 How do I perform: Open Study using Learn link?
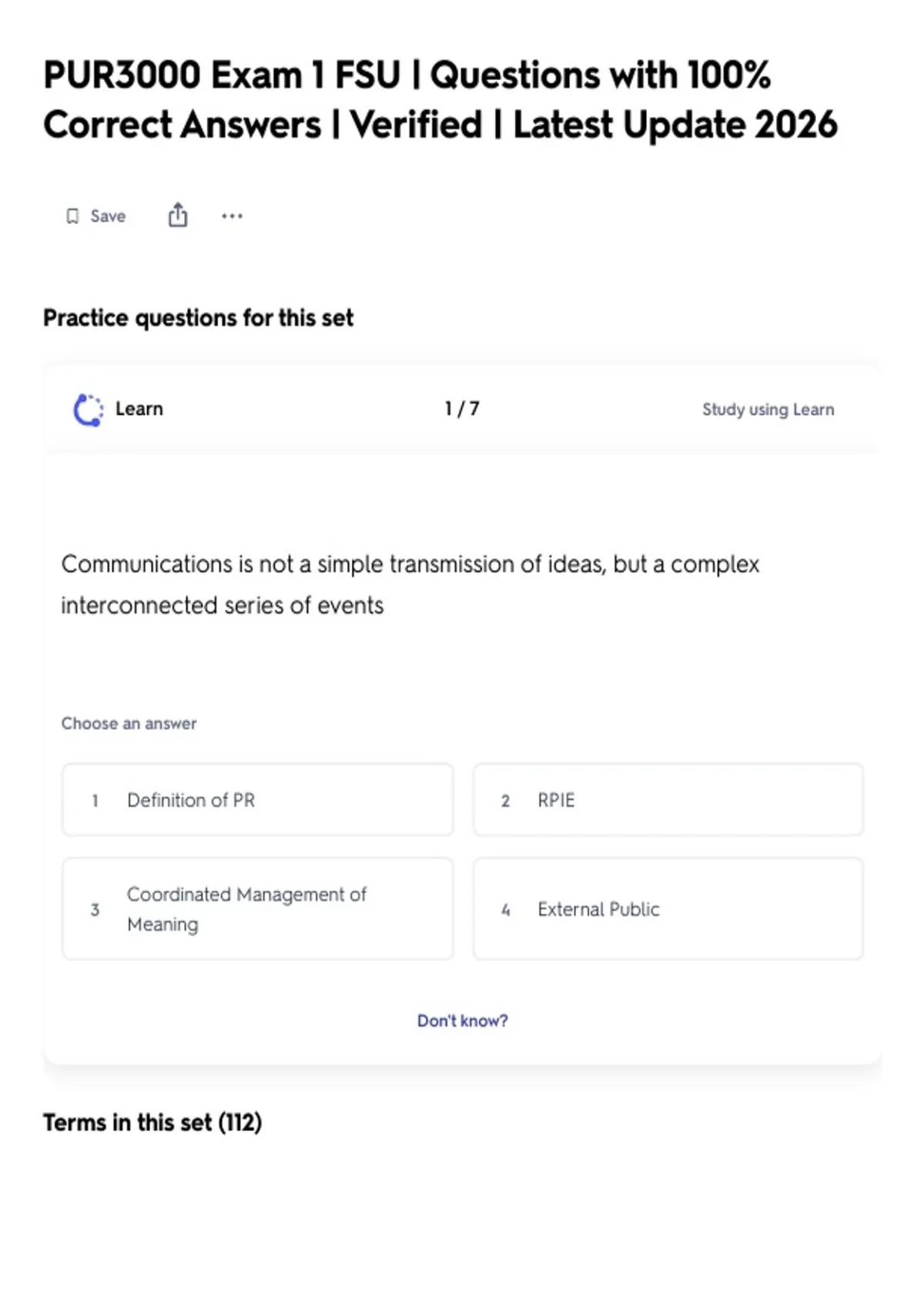[x=768, y=410]
